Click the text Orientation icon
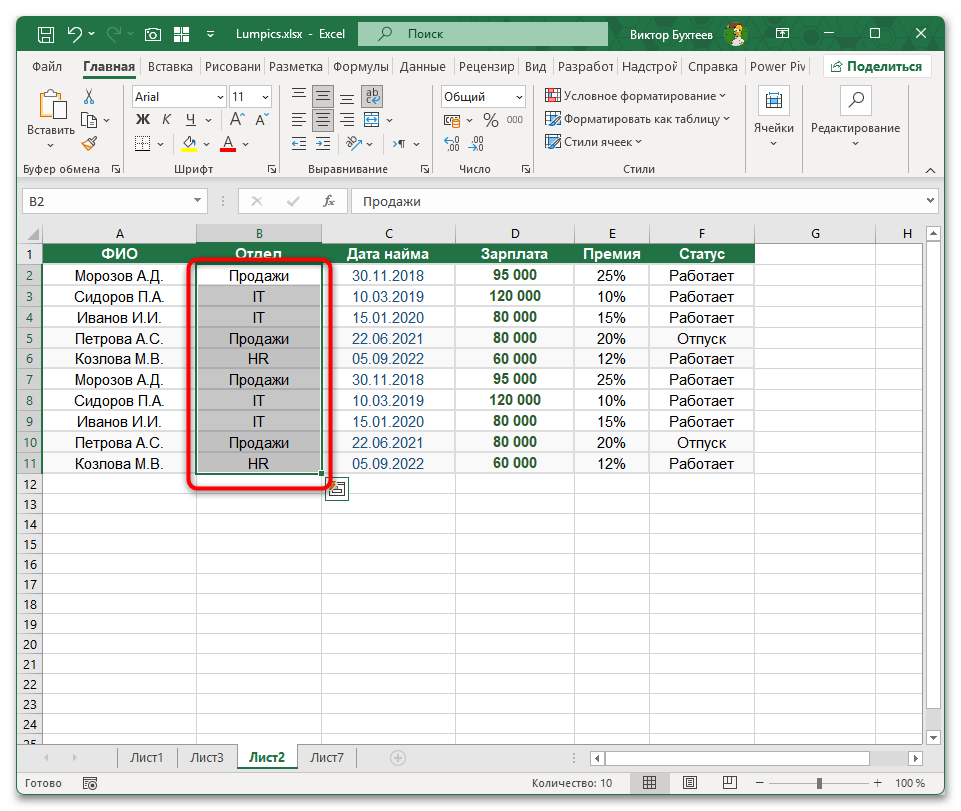Image resolution: width=961 pixels, height=811 pixels. pos(354,143)
